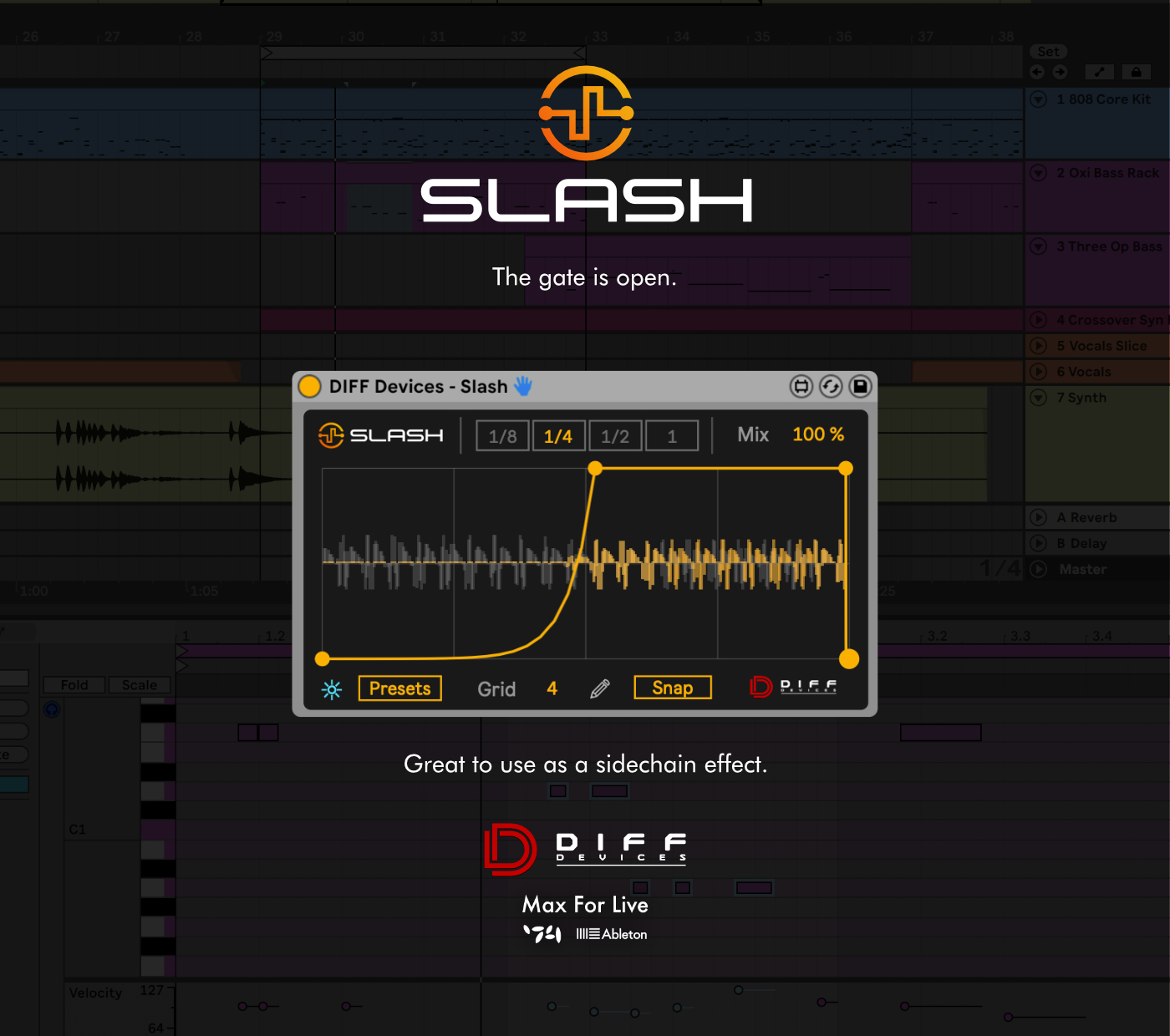The image size is (1170, 1036).
Task: Click the small Slash logo inside the device
Action: tap(381, 435)
